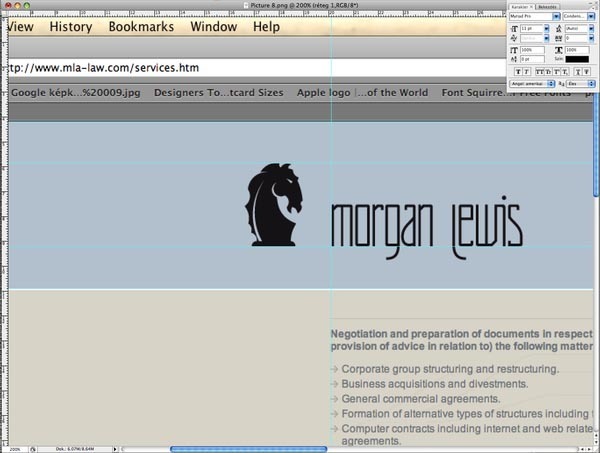
Task: Open the tracking dropdown arrow
Action: tap(591, 38)
